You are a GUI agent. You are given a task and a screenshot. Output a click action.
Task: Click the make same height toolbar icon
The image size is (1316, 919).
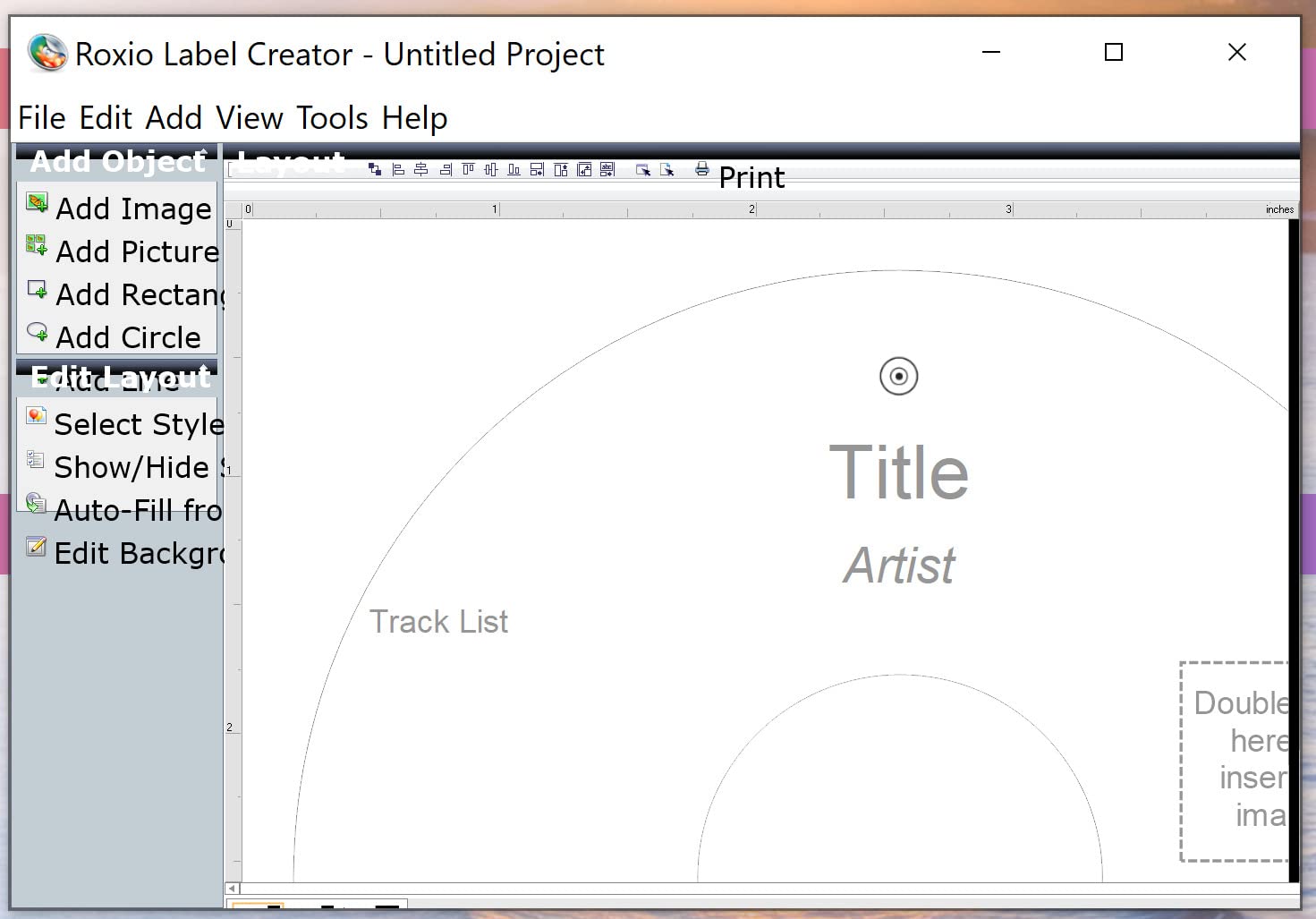(561, 169)
